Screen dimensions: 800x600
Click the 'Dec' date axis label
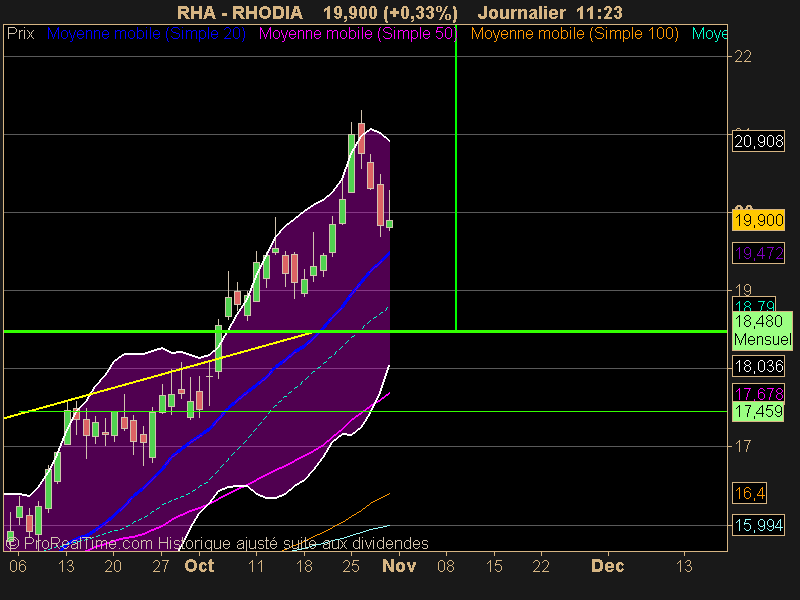(x=607, y=566)
